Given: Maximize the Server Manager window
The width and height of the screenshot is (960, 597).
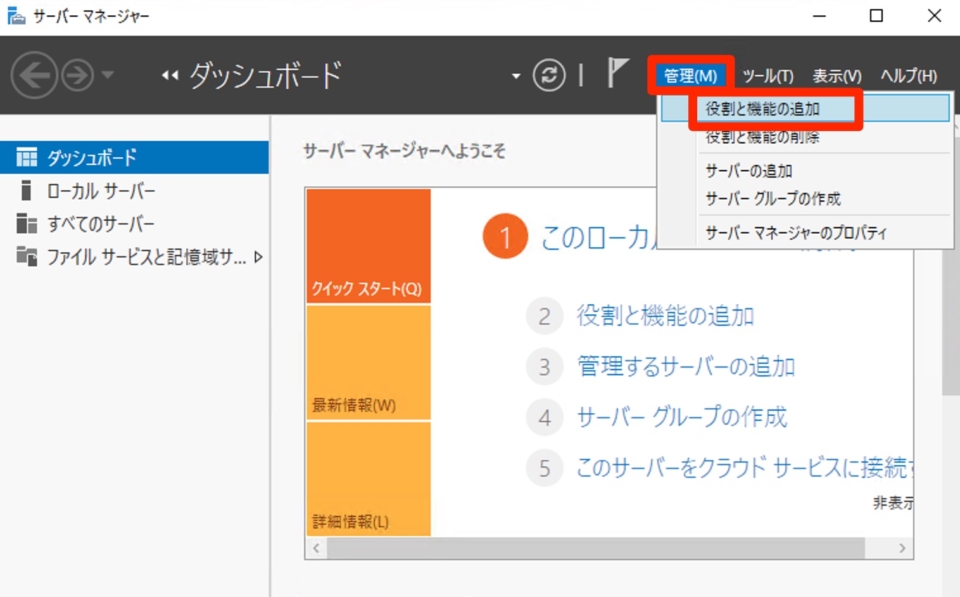Looking at the screenshot, I should tap(876, 16).
